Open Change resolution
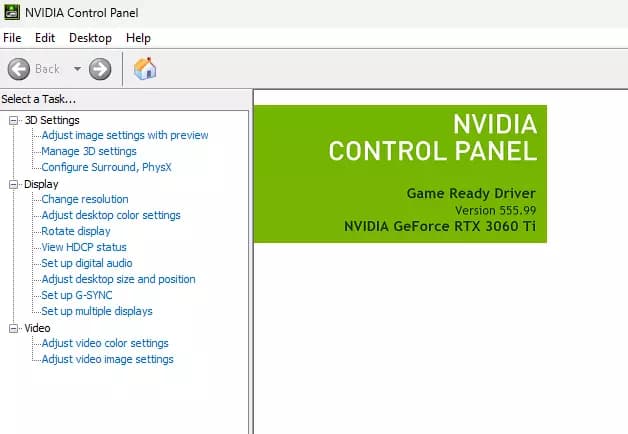The image size is (628, 434). [x=85, y=199]
